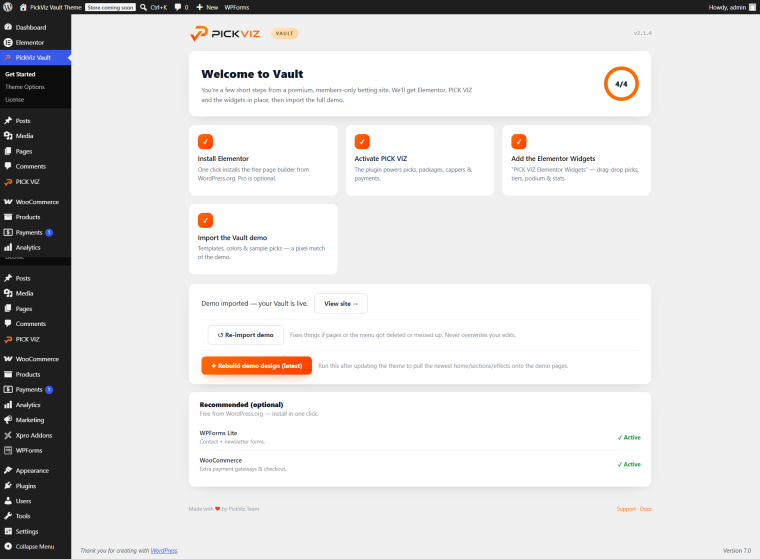Open the WordPress logo menu in admin bar

pyautogui.click(x=8, y=7)
